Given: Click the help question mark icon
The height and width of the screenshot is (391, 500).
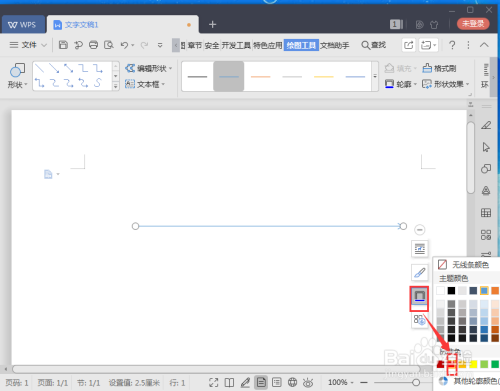Looking at the screenshot, I should [x=452, y=45].
